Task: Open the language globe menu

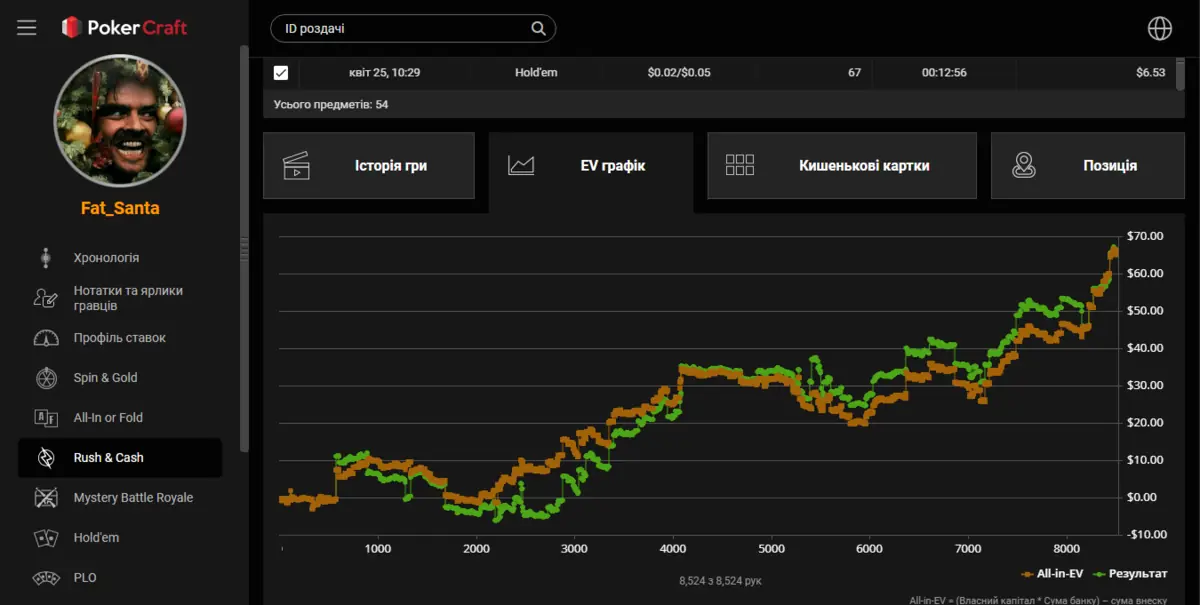Action: pyautogui.click(x=1159, y=29)
